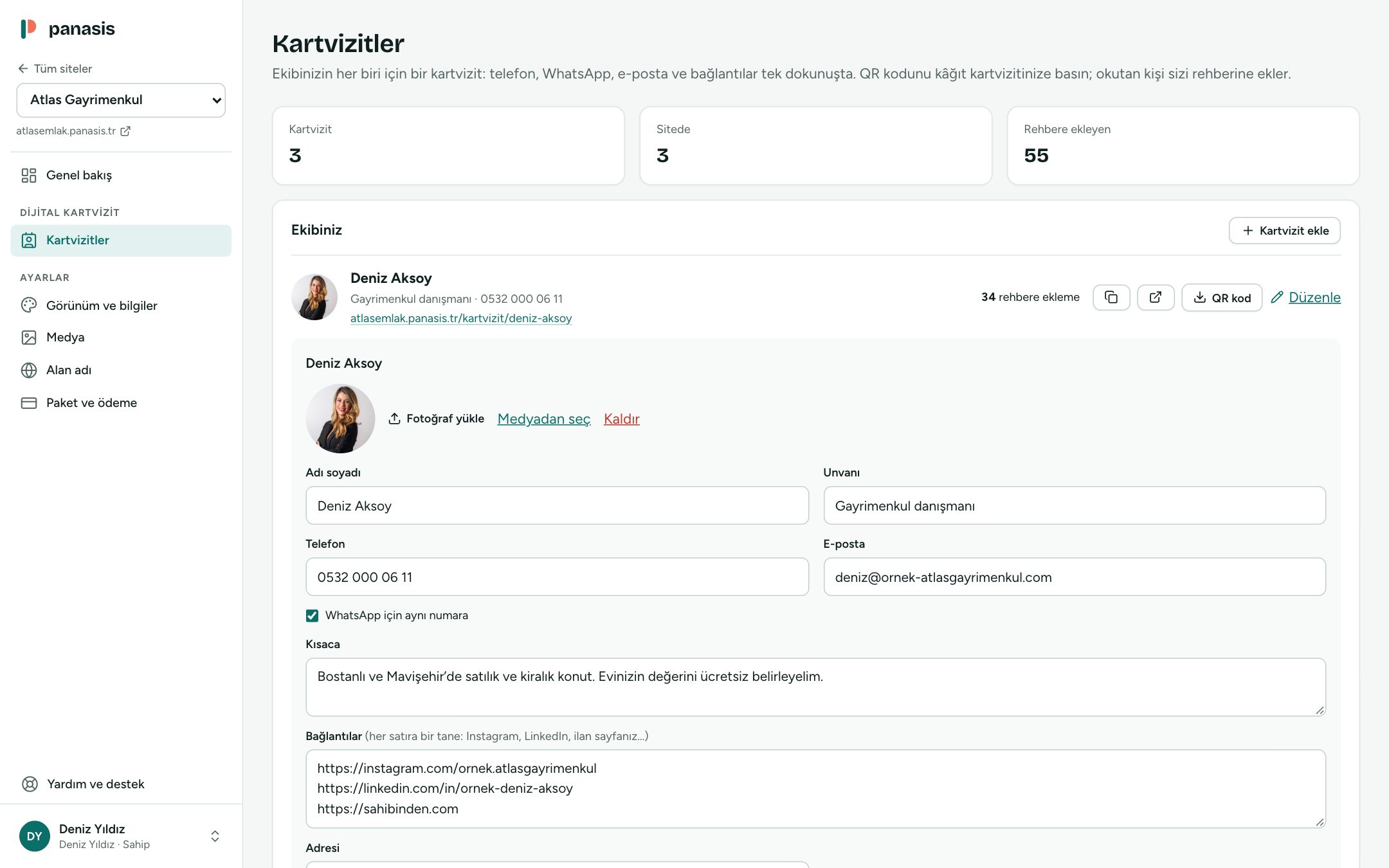Image resolution: width=1389 pixels, height=868 pixels.
Task: Click the Sitede count card
Action: click(x=815, y=146)
